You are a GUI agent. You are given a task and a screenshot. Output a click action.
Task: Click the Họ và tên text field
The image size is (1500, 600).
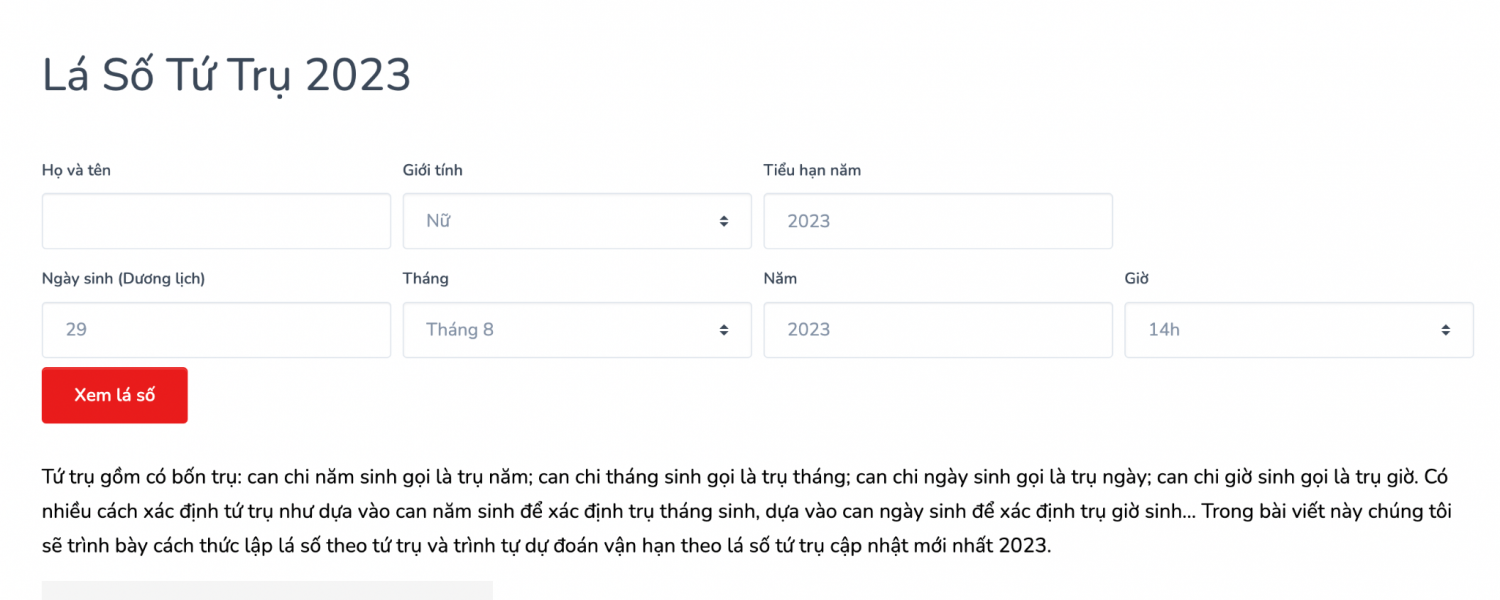tap(216, 221)
